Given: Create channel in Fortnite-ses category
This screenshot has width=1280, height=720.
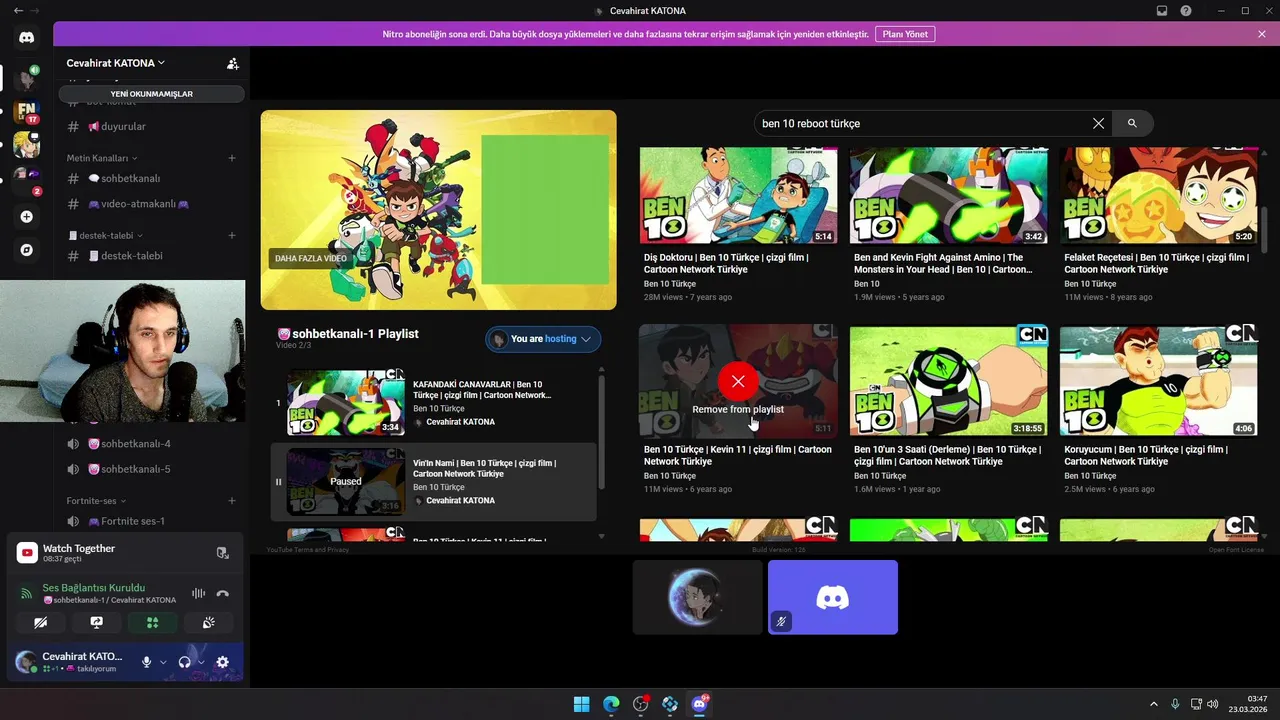Looking at the screenshot, I should 232,500.
